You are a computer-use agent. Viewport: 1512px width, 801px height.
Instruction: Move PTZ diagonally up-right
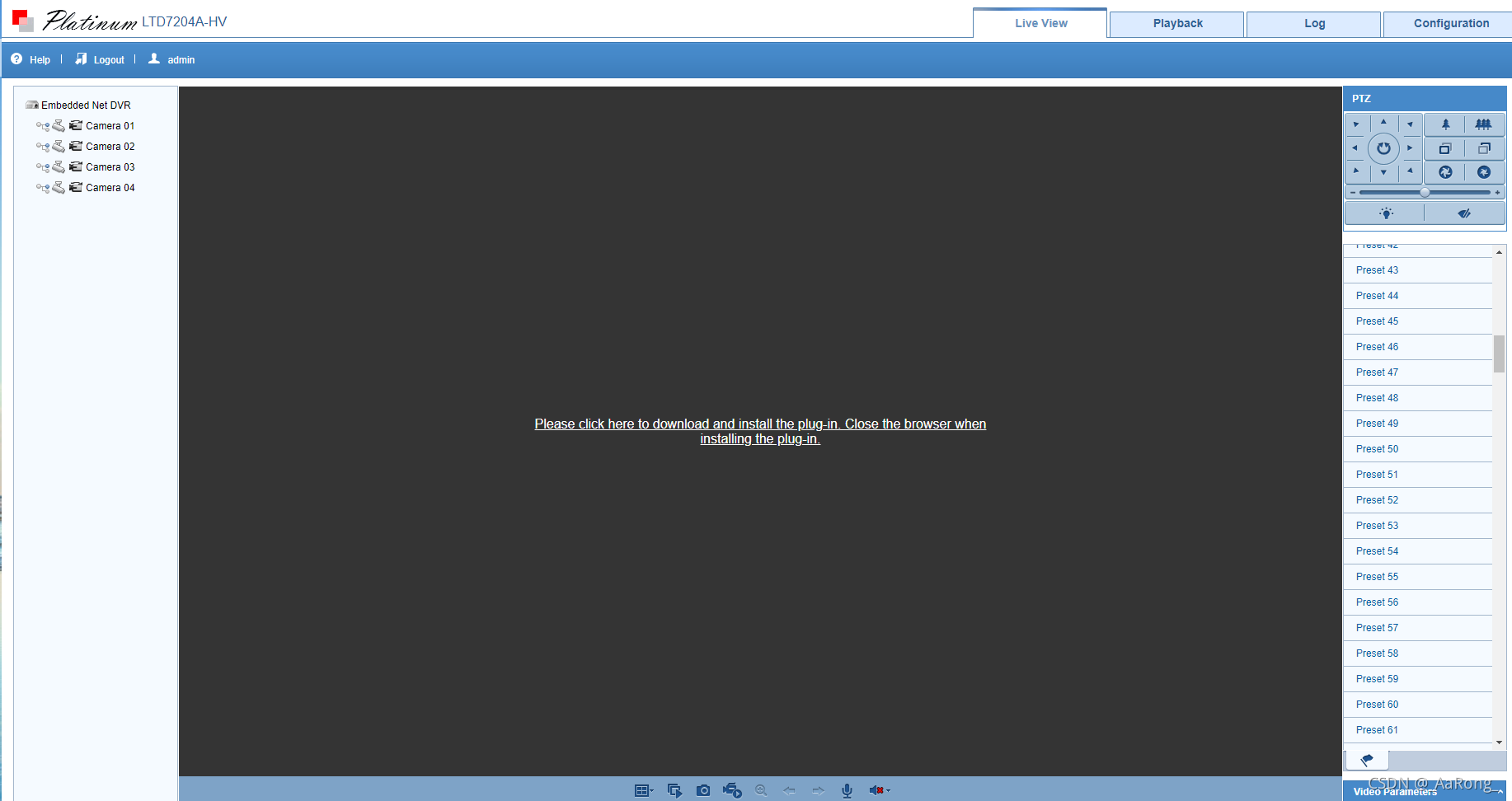[x=1411, y=124]
